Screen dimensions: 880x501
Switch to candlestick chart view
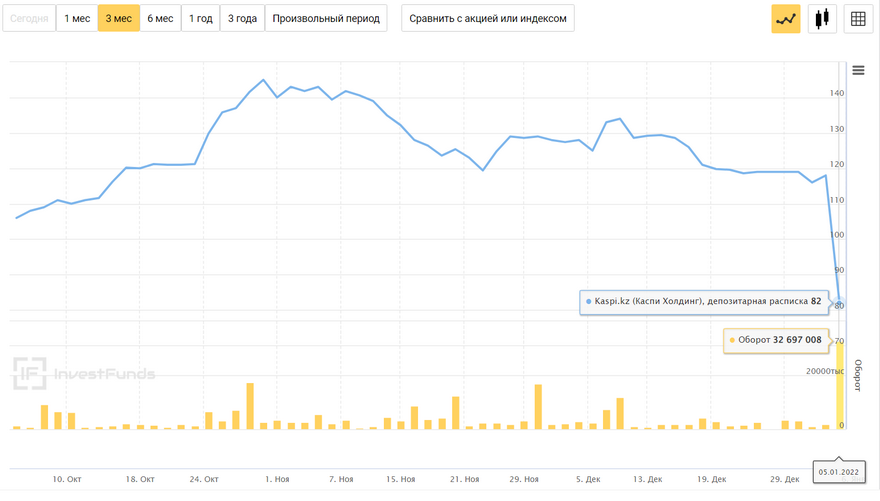(x=822, y=18)
